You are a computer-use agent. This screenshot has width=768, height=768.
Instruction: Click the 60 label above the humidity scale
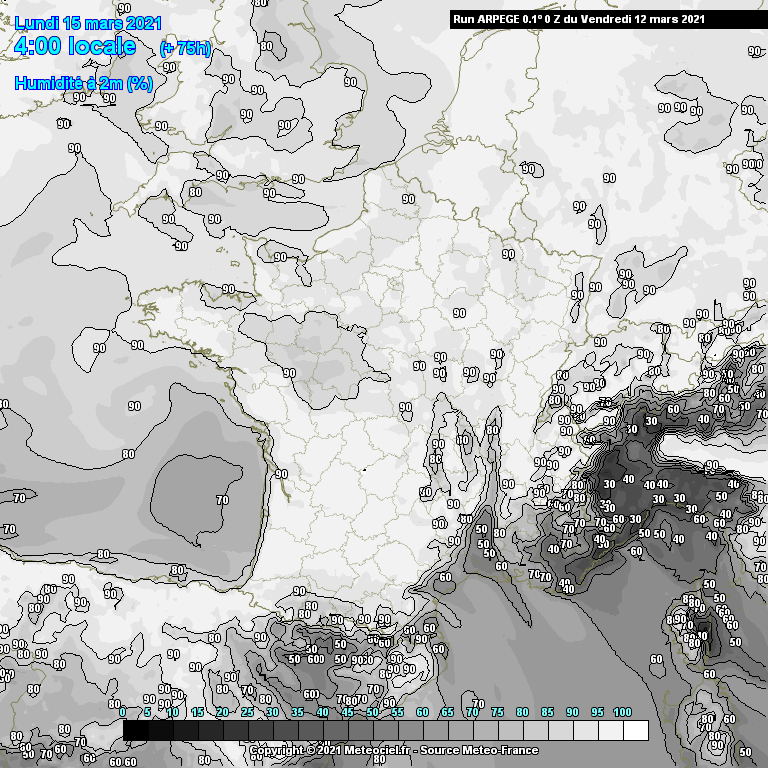pos(422,712)
